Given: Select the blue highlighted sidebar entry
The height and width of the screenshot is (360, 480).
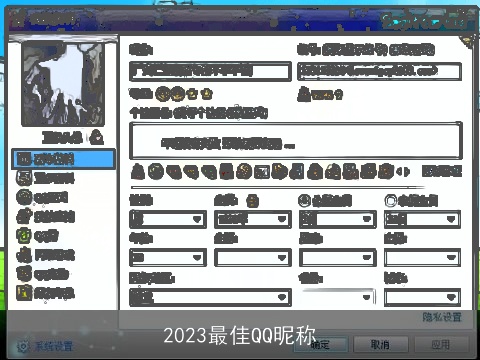Looking at the screenshot, I should click(x=64, y=159).
